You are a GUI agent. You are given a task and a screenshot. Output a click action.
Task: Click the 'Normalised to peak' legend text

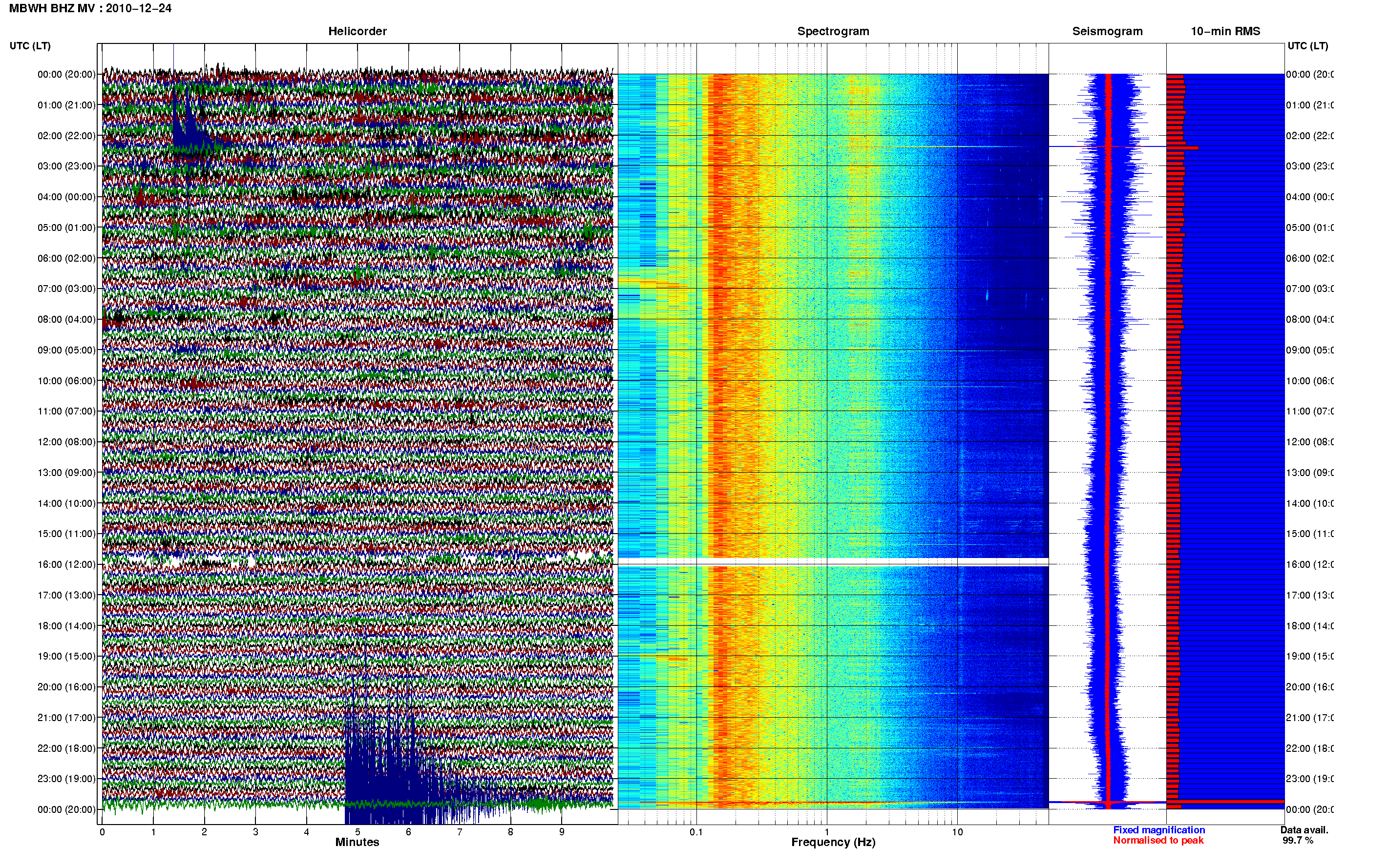[x=1158, y=841]
